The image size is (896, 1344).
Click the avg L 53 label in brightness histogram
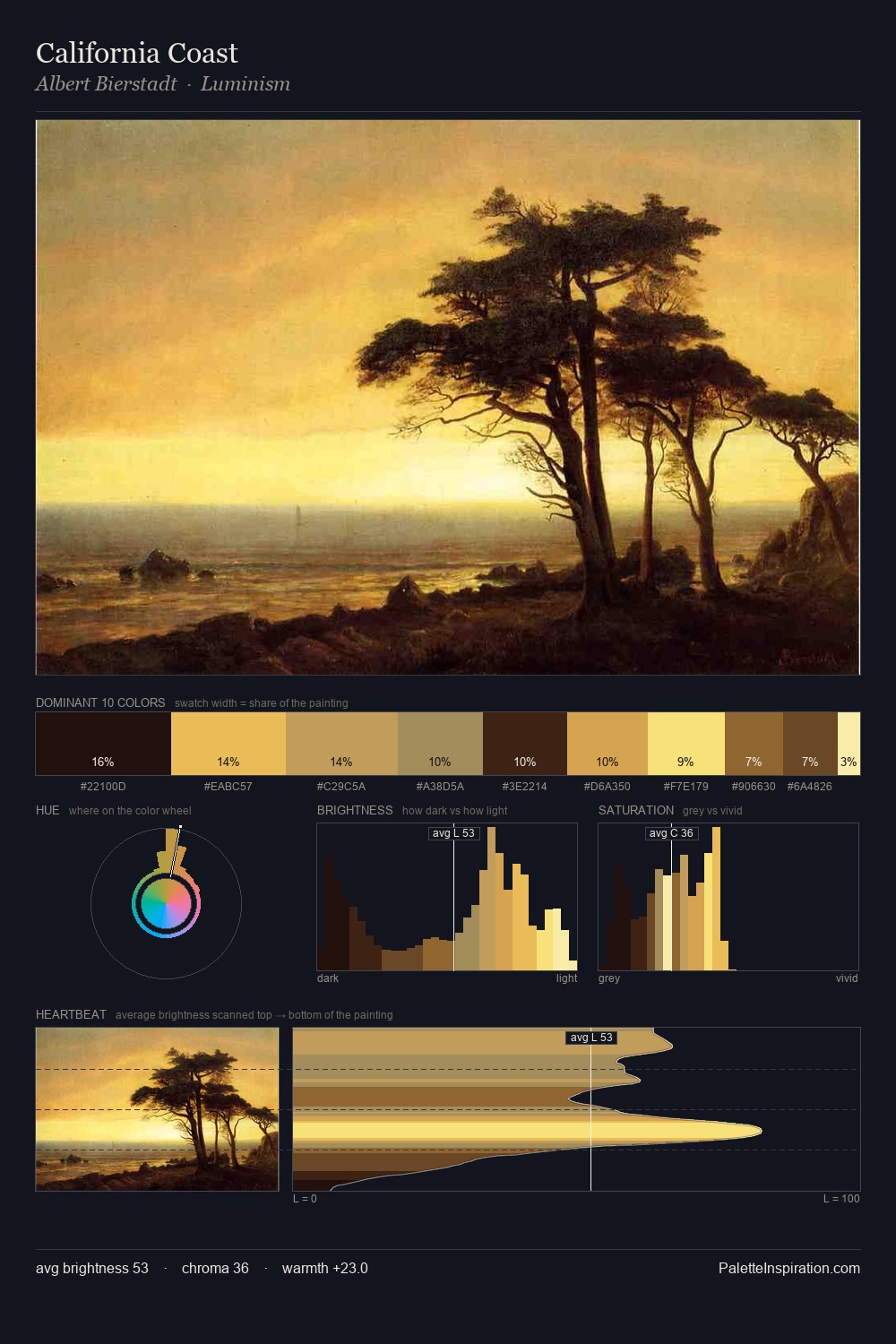coord(453,833)
